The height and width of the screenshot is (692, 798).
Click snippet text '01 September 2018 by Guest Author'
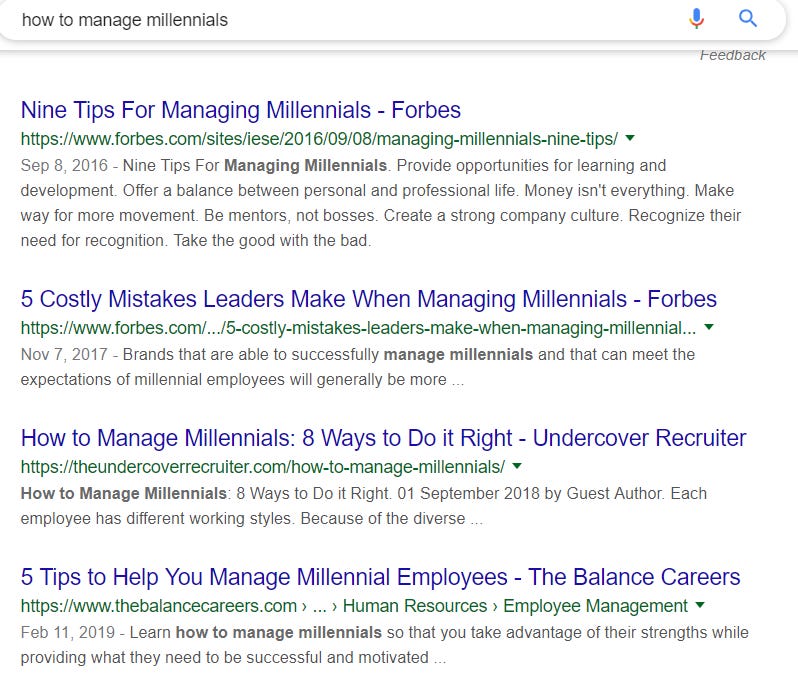coord(530,493)
